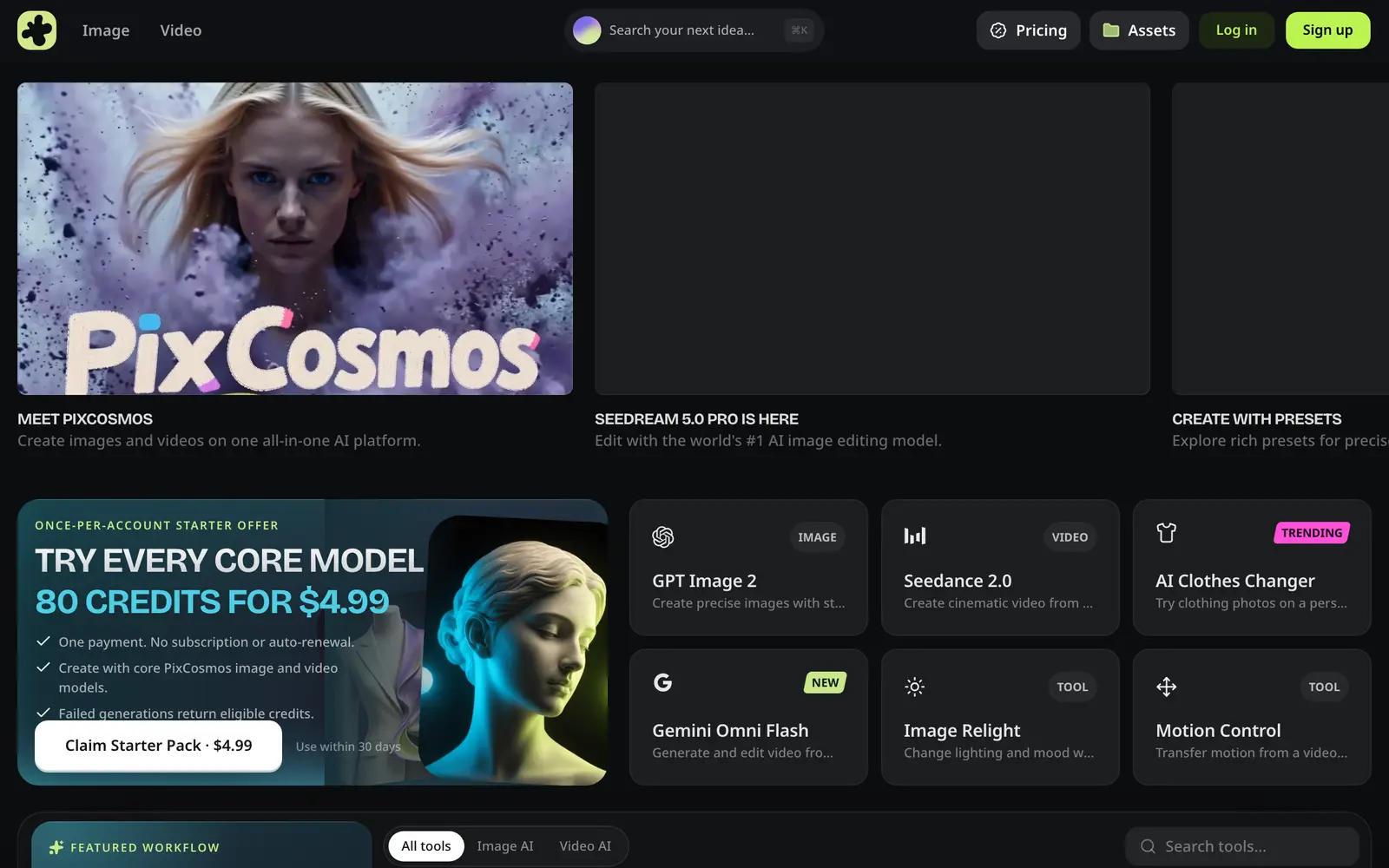Click the NEW badge on Gemini Omni Flash
Image resolution: width=1389 pixels, height=868 pixels.
pos(825,683)
